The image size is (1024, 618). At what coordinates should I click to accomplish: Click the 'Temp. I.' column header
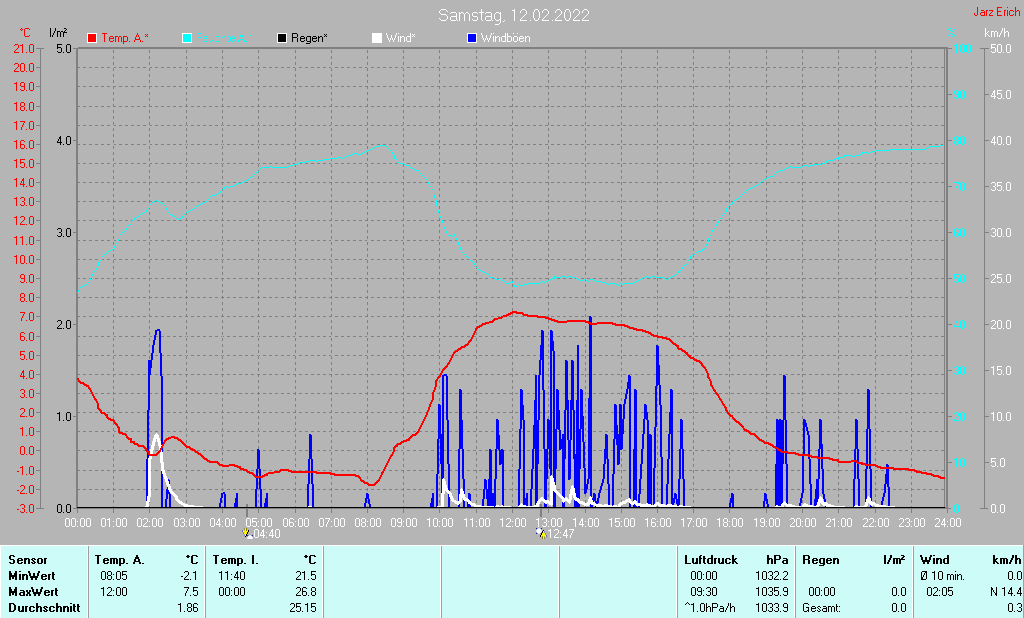click(236, 560)
